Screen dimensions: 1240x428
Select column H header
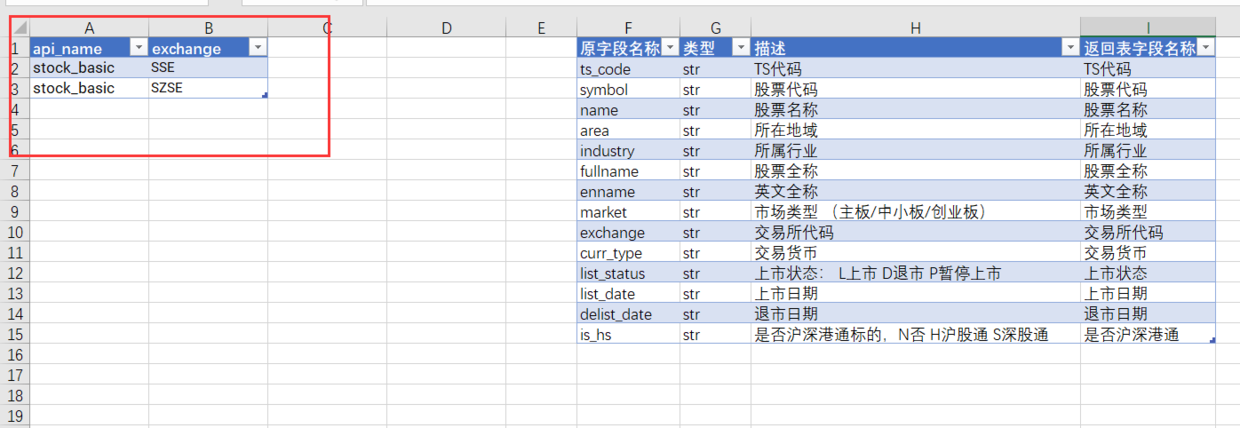[915, 28]
